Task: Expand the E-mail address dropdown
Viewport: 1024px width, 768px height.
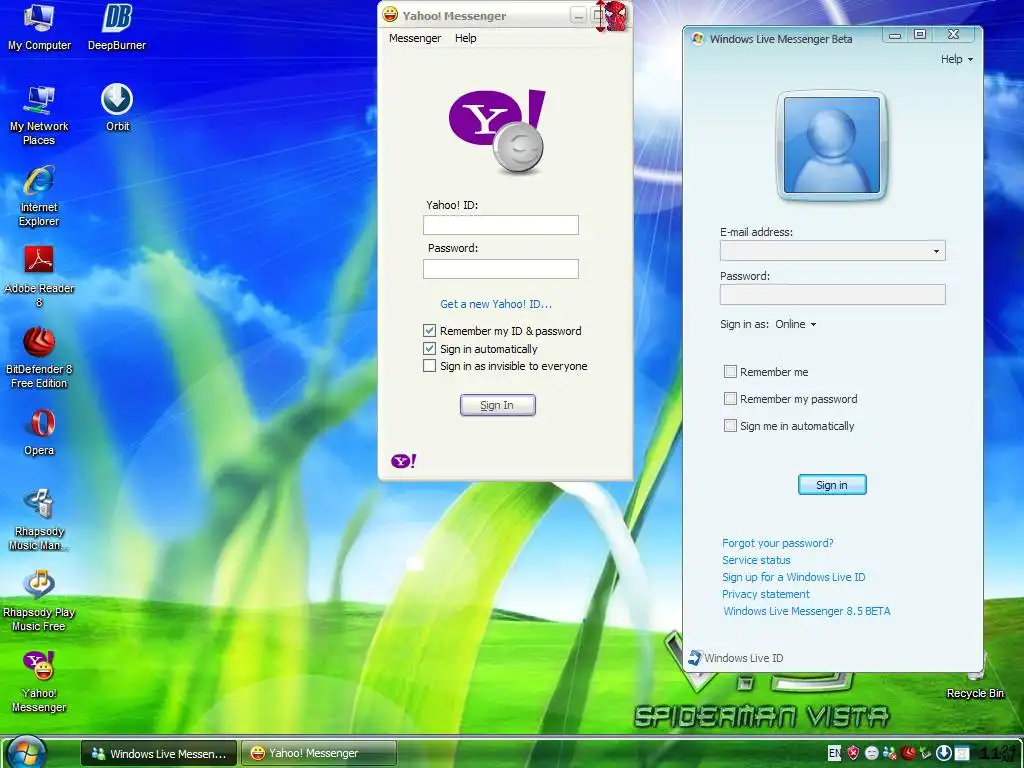Action: (936, 251)
